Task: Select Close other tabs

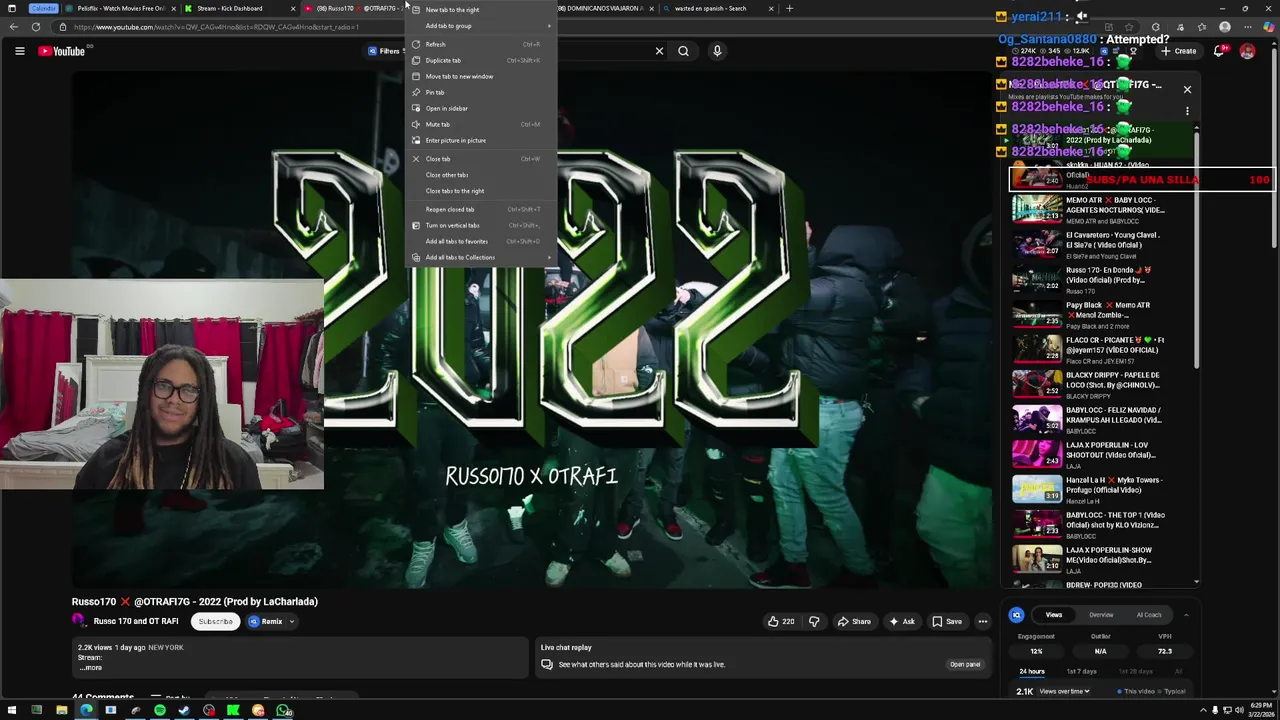Action: coord(480,175)
